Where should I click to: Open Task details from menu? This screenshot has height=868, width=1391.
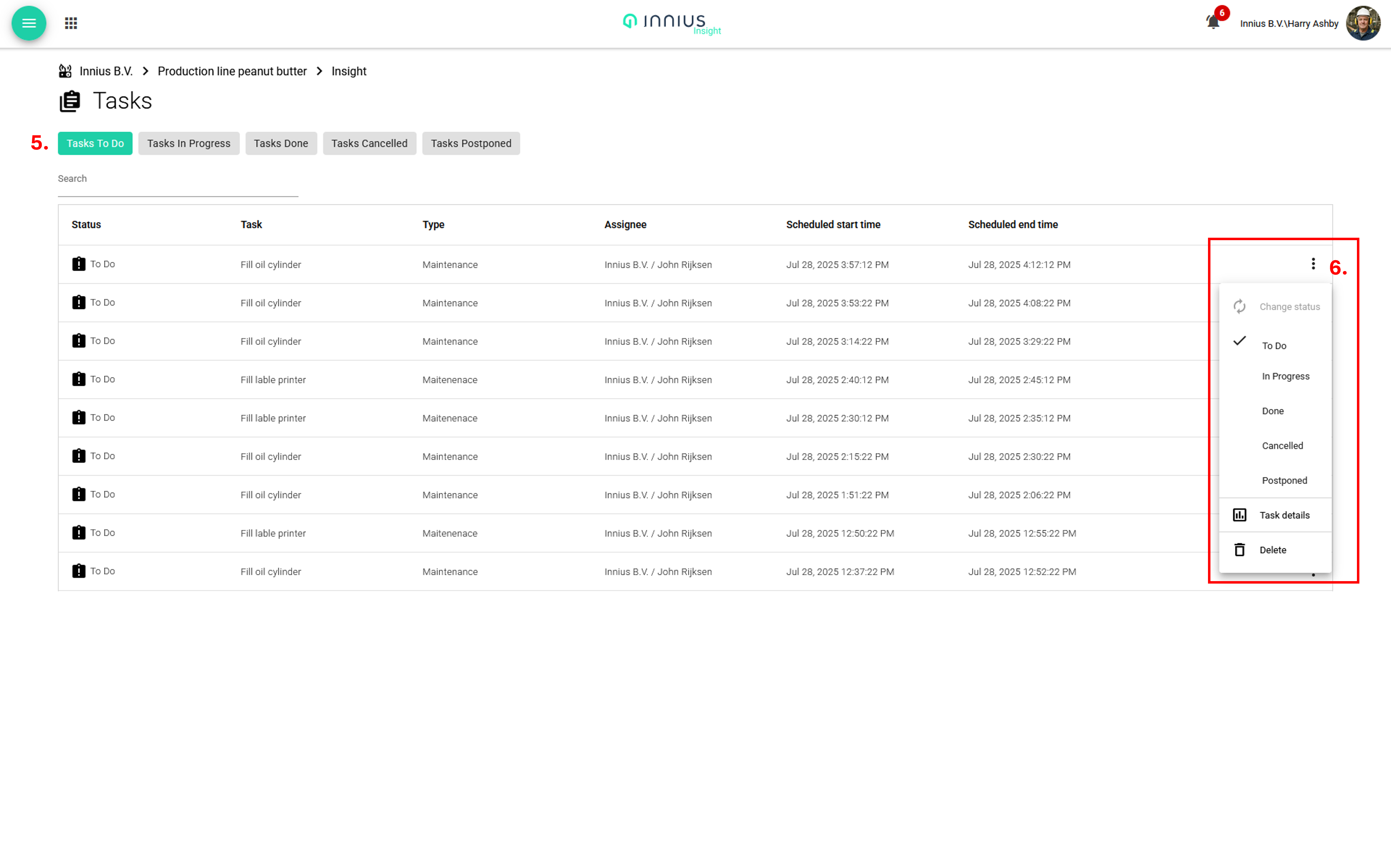pyautogui.click(x=1275, y=515)
